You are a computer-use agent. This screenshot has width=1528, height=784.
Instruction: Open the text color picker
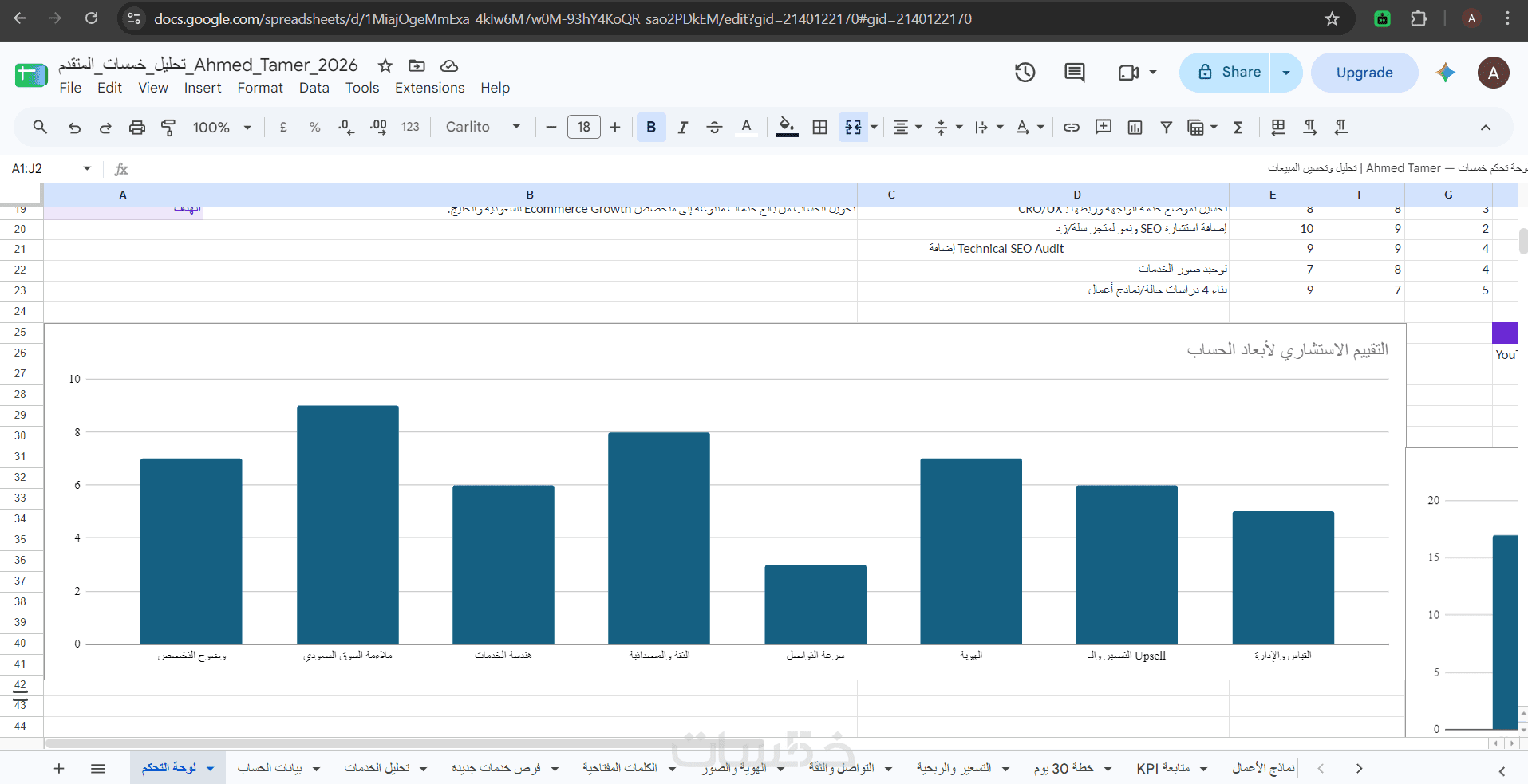coord(746,128)
